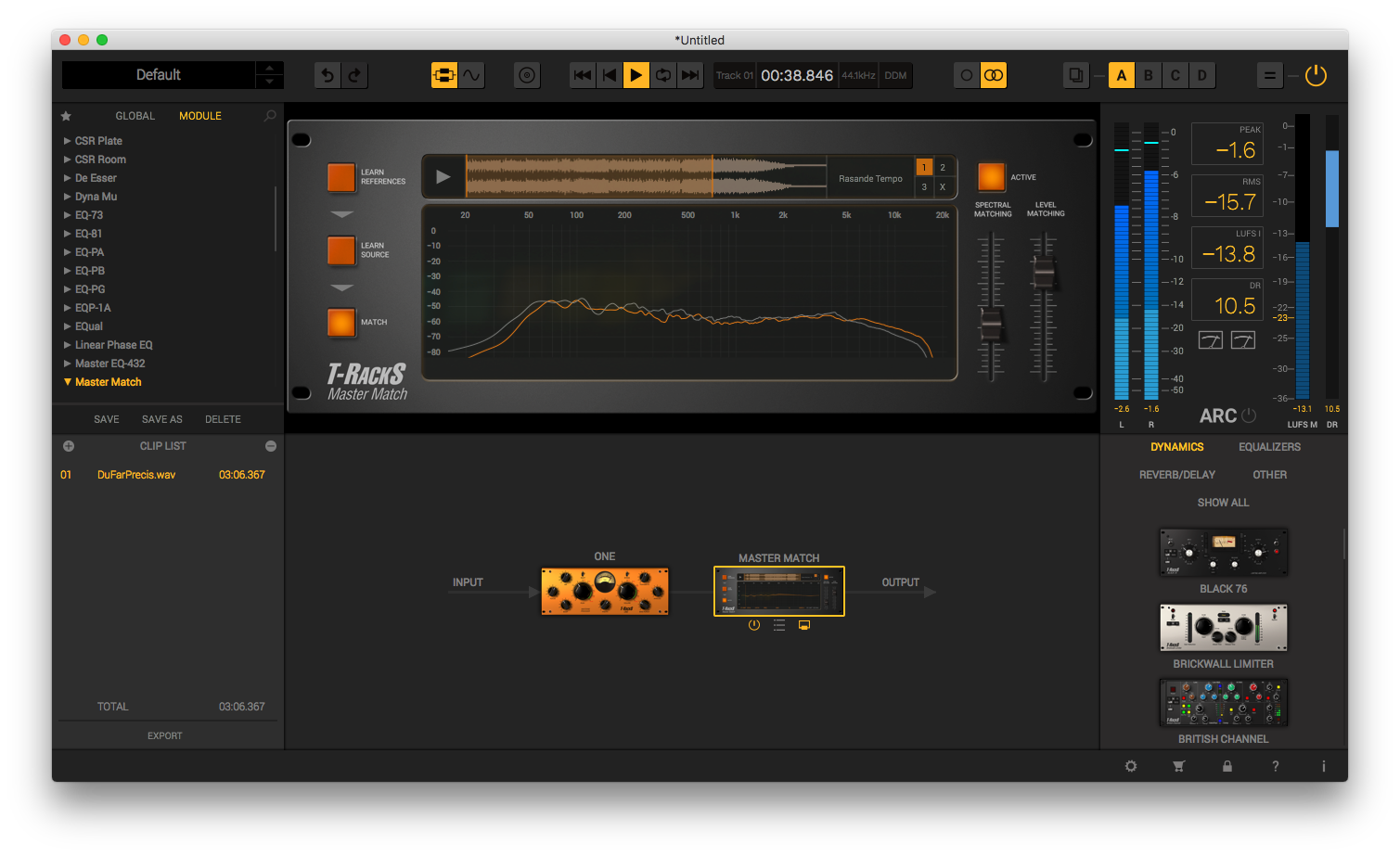1400x856 pixels.
Task: Click the DDM dithering field
Action: pyautogui.click(x=895, y=75)
